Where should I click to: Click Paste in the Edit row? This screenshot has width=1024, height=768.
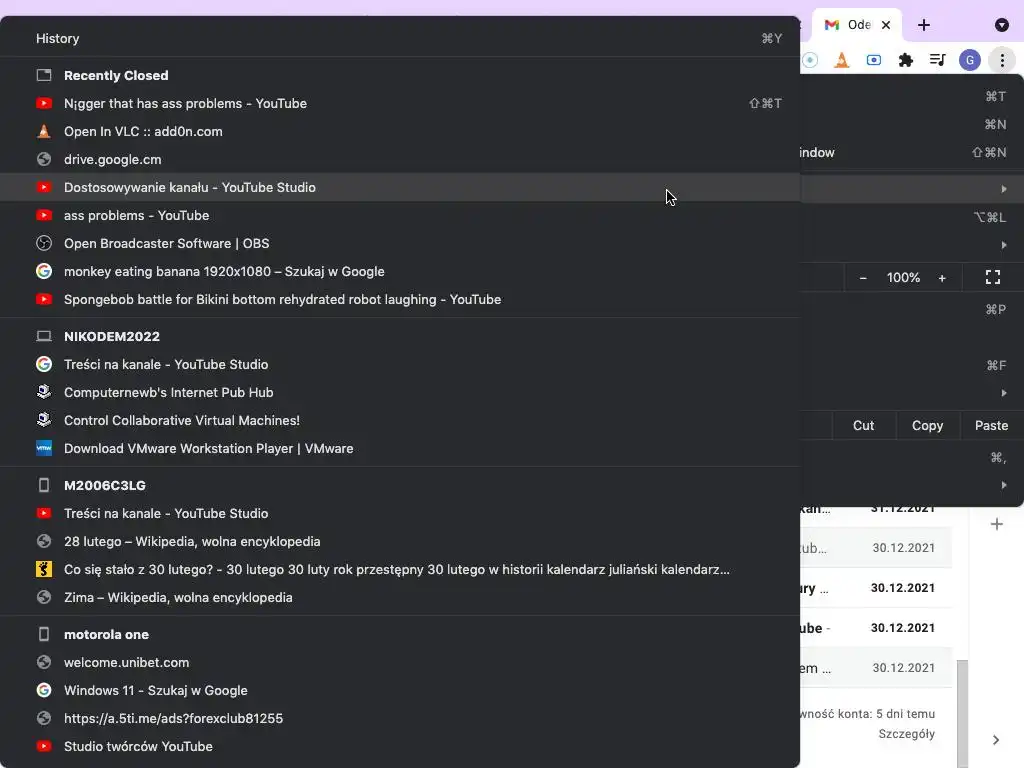[x=991, y=426]
